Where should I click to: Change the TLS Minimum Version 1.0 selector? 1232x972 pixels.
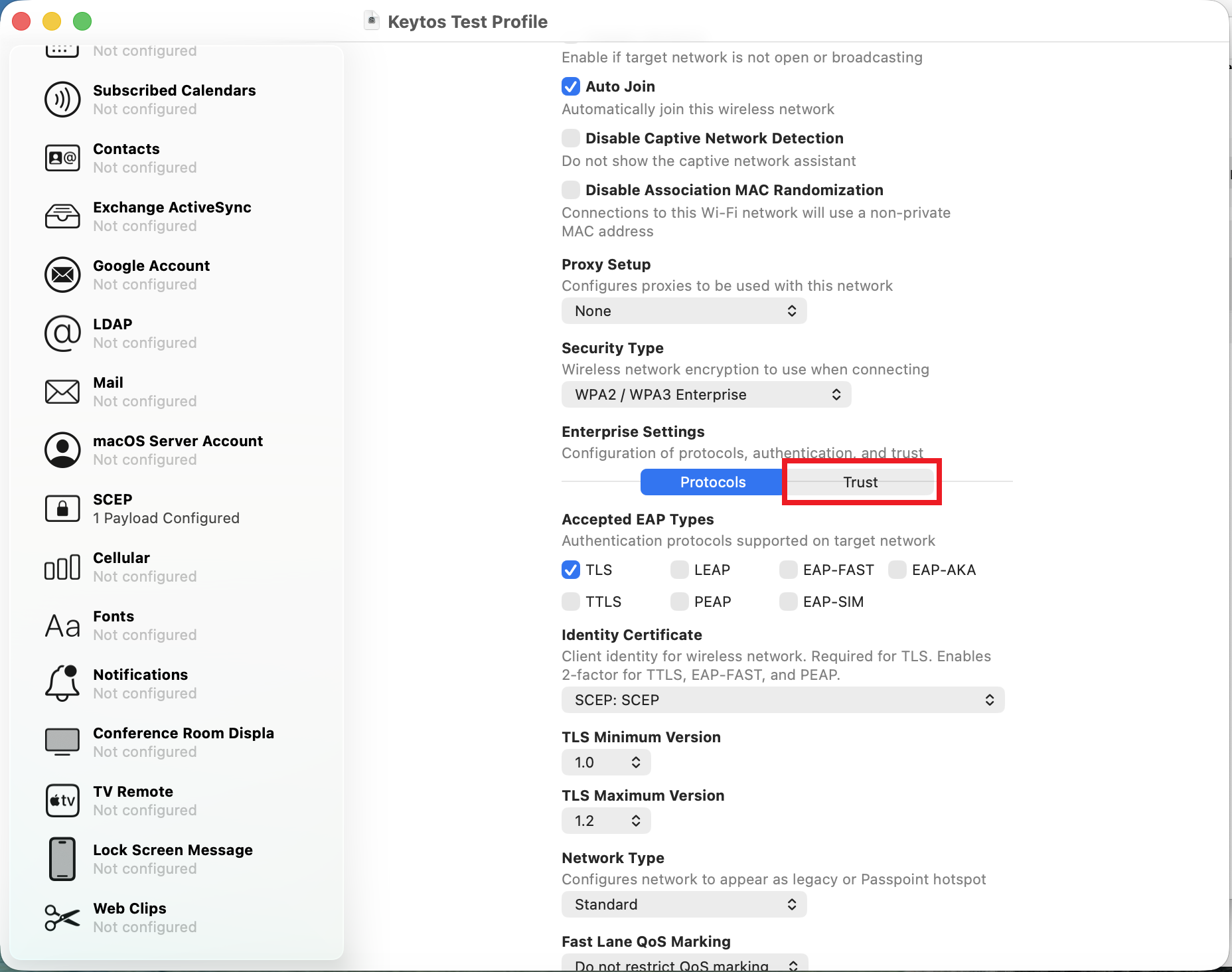coord(606,762)
